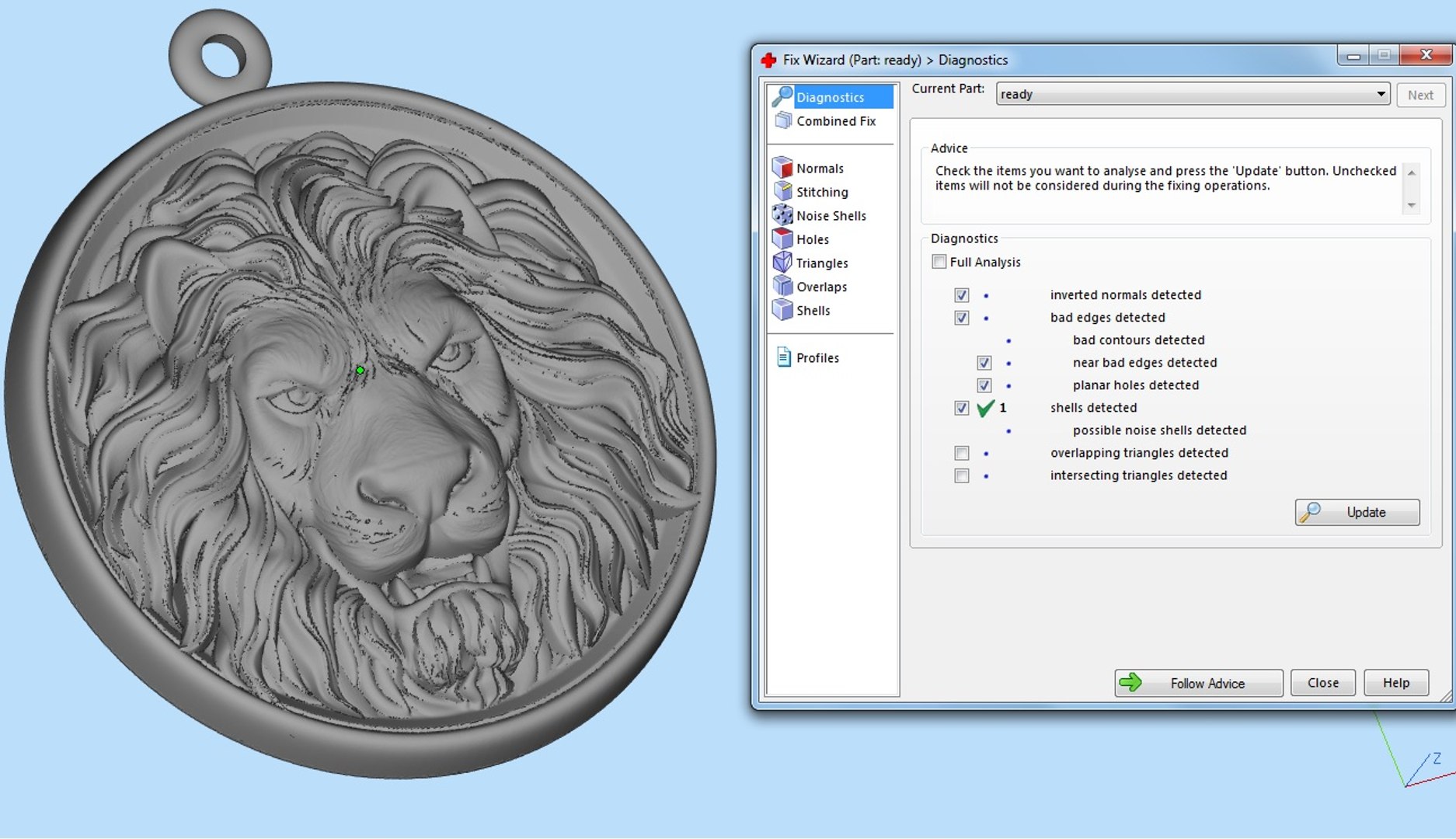This screenshot has width=1456, height=839.
Task: Click the Noise Shells icon
Action: (782, 215)
